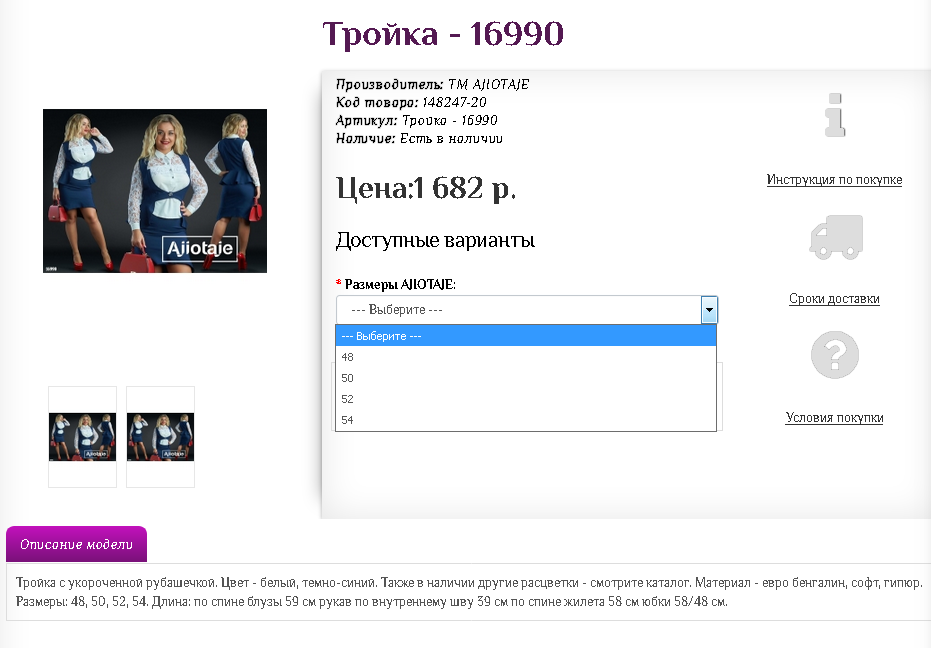931x648 pixels.
Task: Select size 52 from the list
Action: click(526, 399)
